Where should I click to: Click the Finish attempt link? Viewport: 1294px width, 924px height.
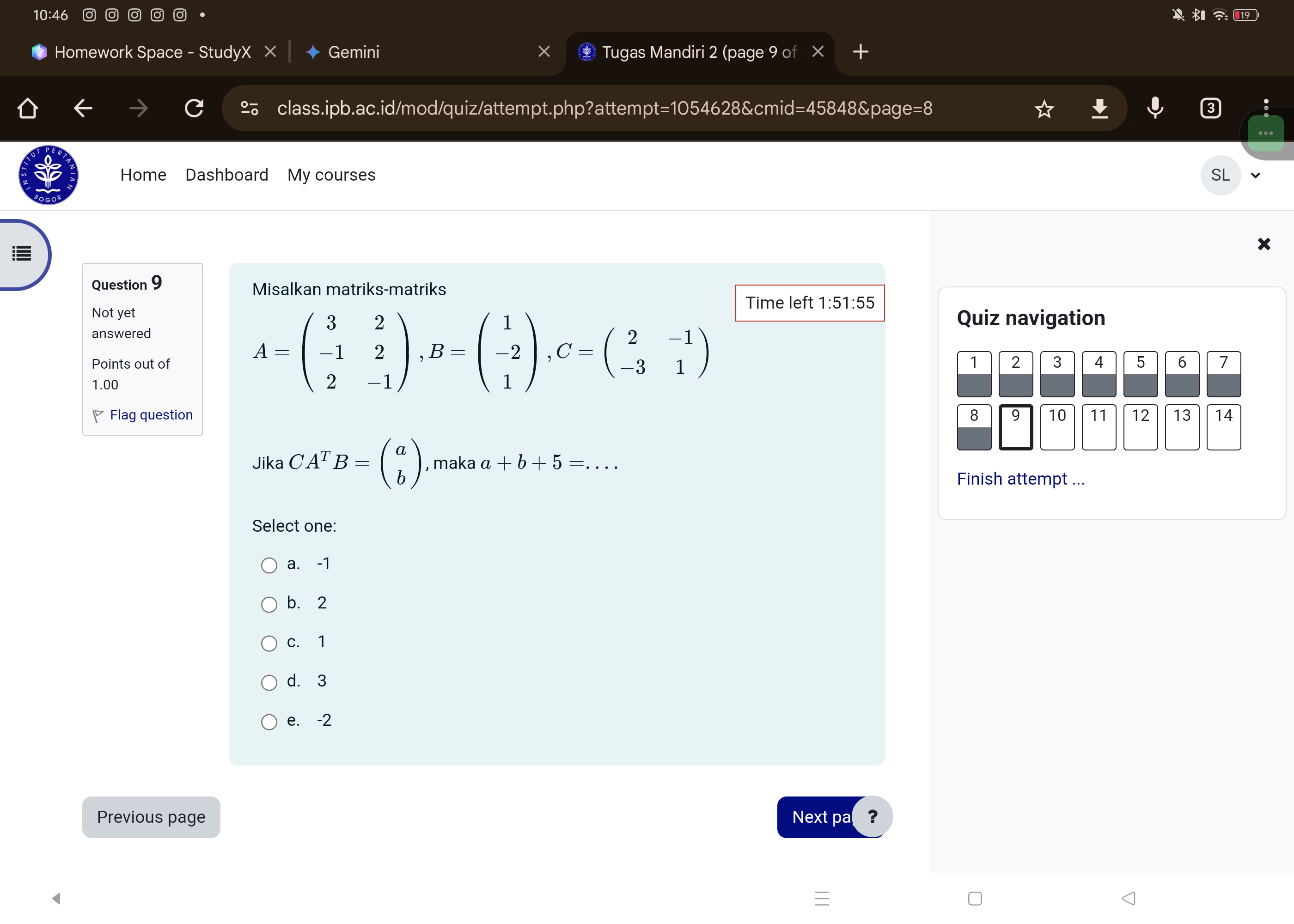[1020, 479]
